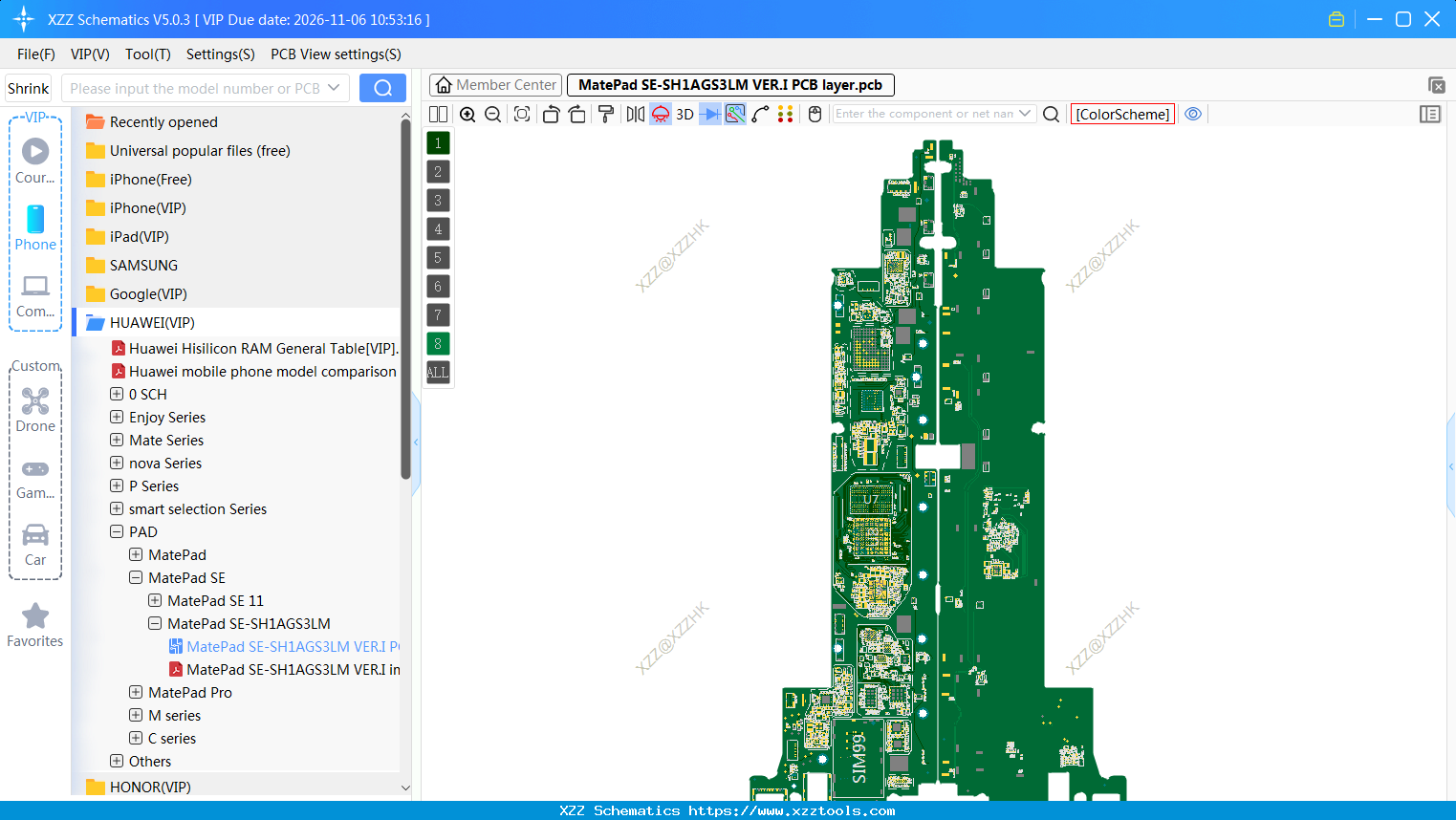This screenshot has width=1456, height=820.
Task: Open the Settings(S) menu
Action: (x=220, y=54)
